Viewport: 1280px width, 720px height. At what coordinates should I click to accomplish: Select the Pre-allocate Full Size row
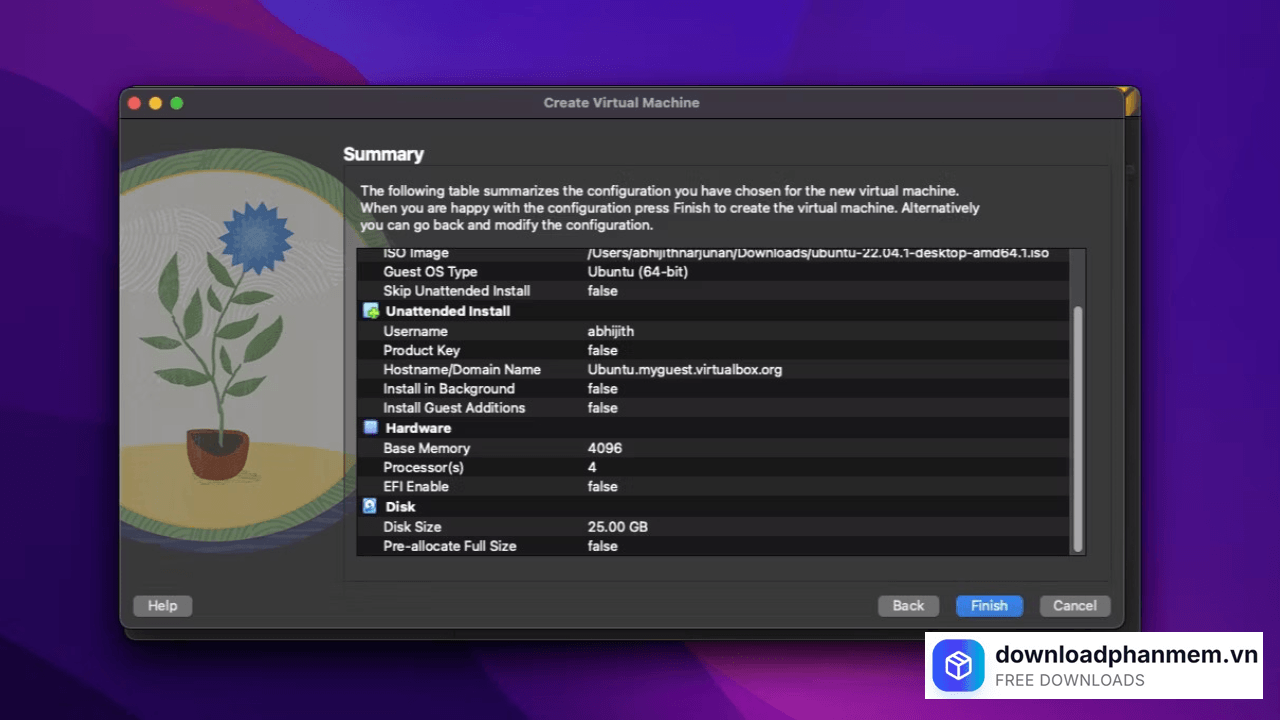(600, 546)
